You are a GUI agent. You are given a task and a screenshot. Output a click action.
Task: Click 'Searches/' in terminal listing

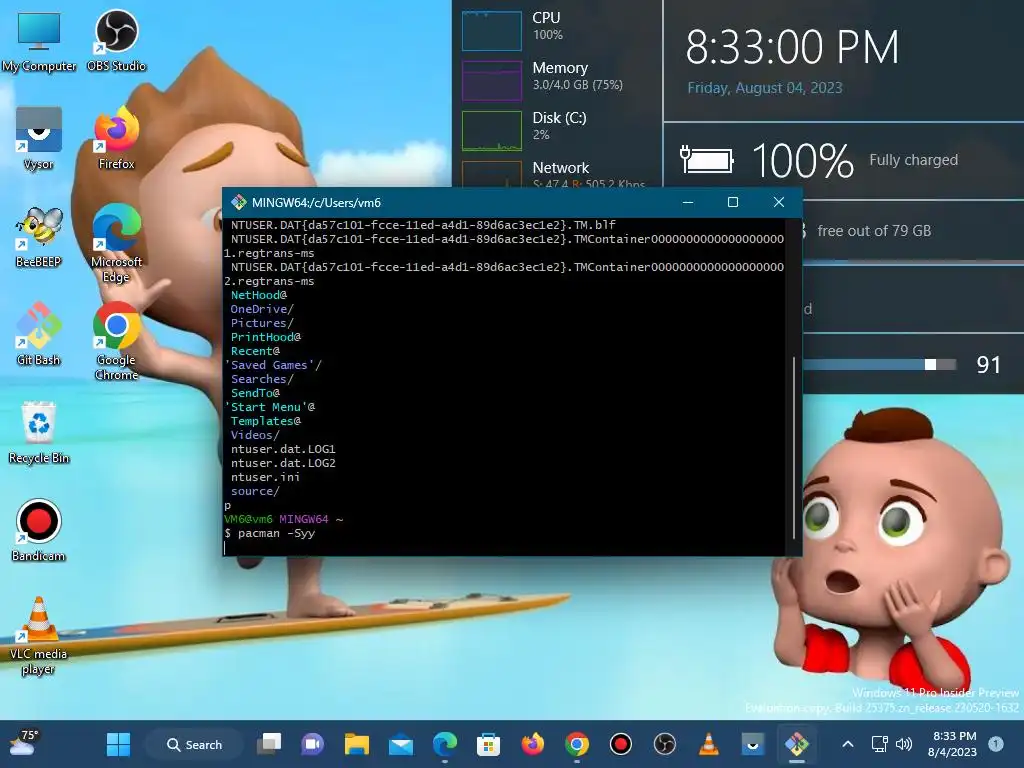point(262,379)
